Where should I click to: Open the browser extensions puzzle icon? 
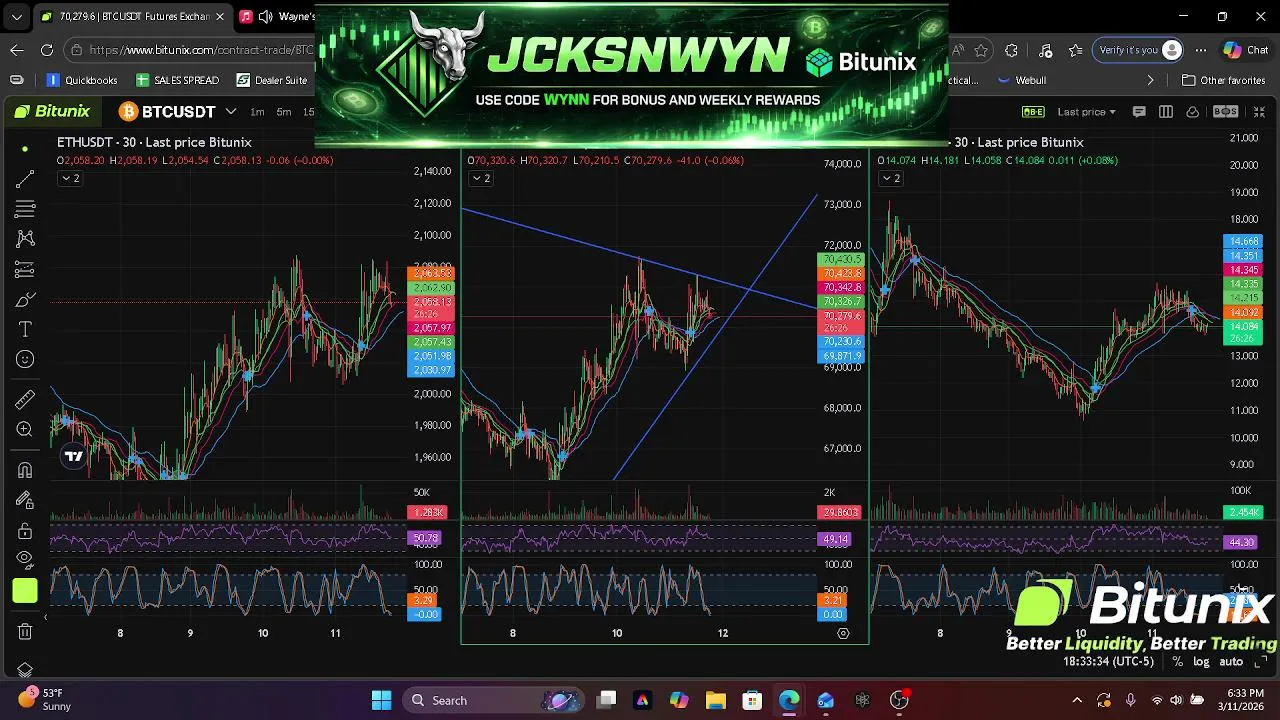pyautogui.click(x=1011, y=50)
